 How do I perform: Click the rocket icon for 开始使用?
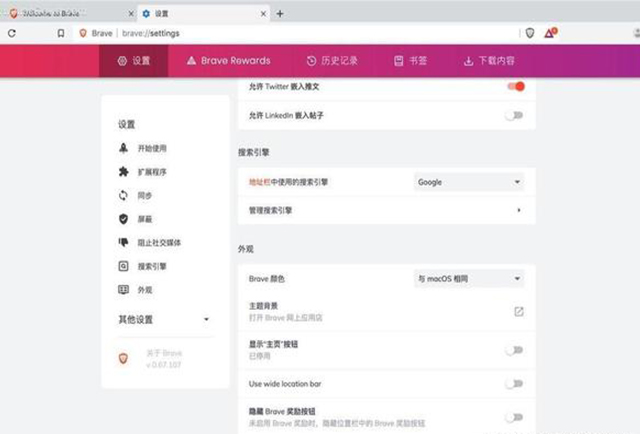(123, 148)
